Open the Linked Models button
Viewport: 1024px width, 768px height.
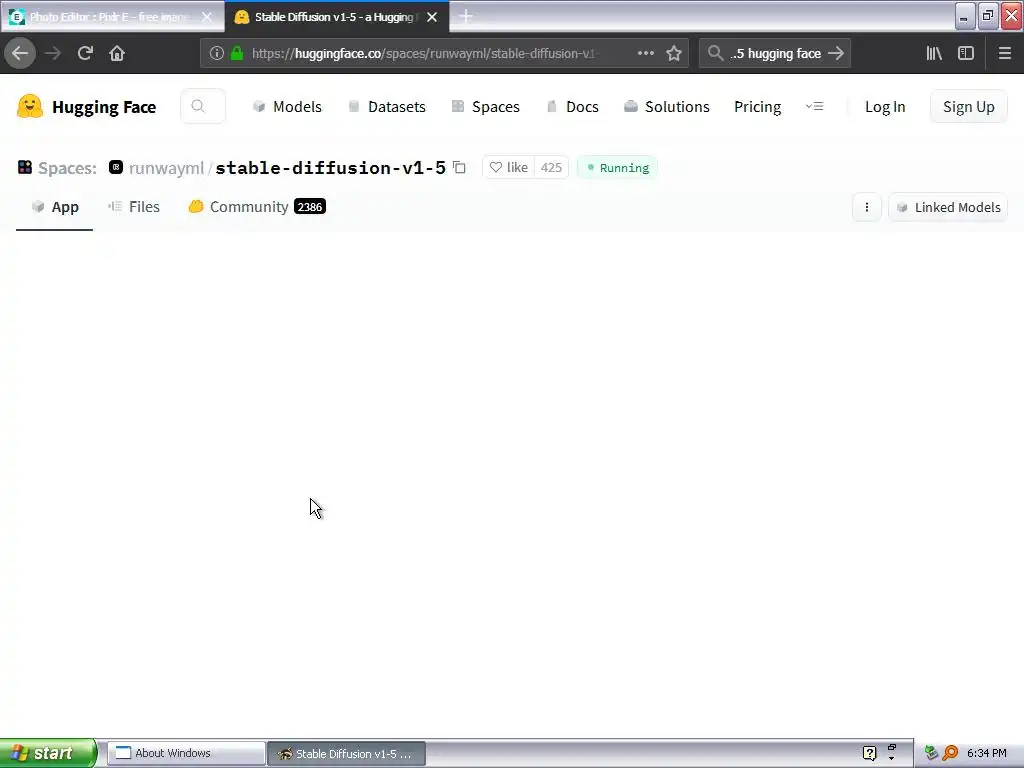click(x=948, y=207)
